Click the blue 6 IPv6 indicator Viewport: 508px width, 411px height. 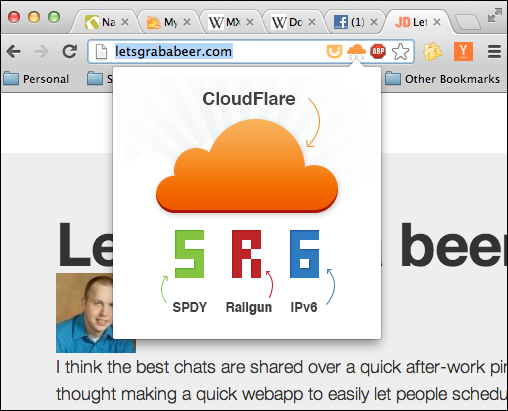point(304,254)
